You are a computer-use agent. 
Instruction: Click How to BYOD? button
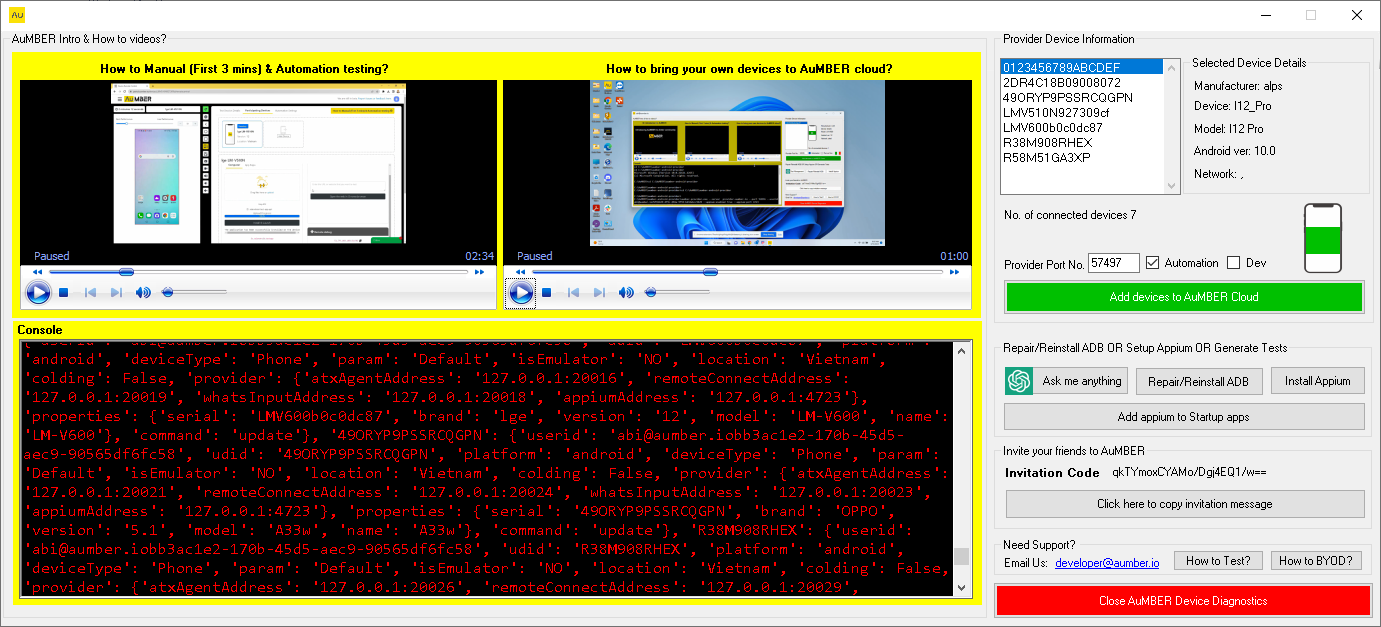coord(1316,561)
